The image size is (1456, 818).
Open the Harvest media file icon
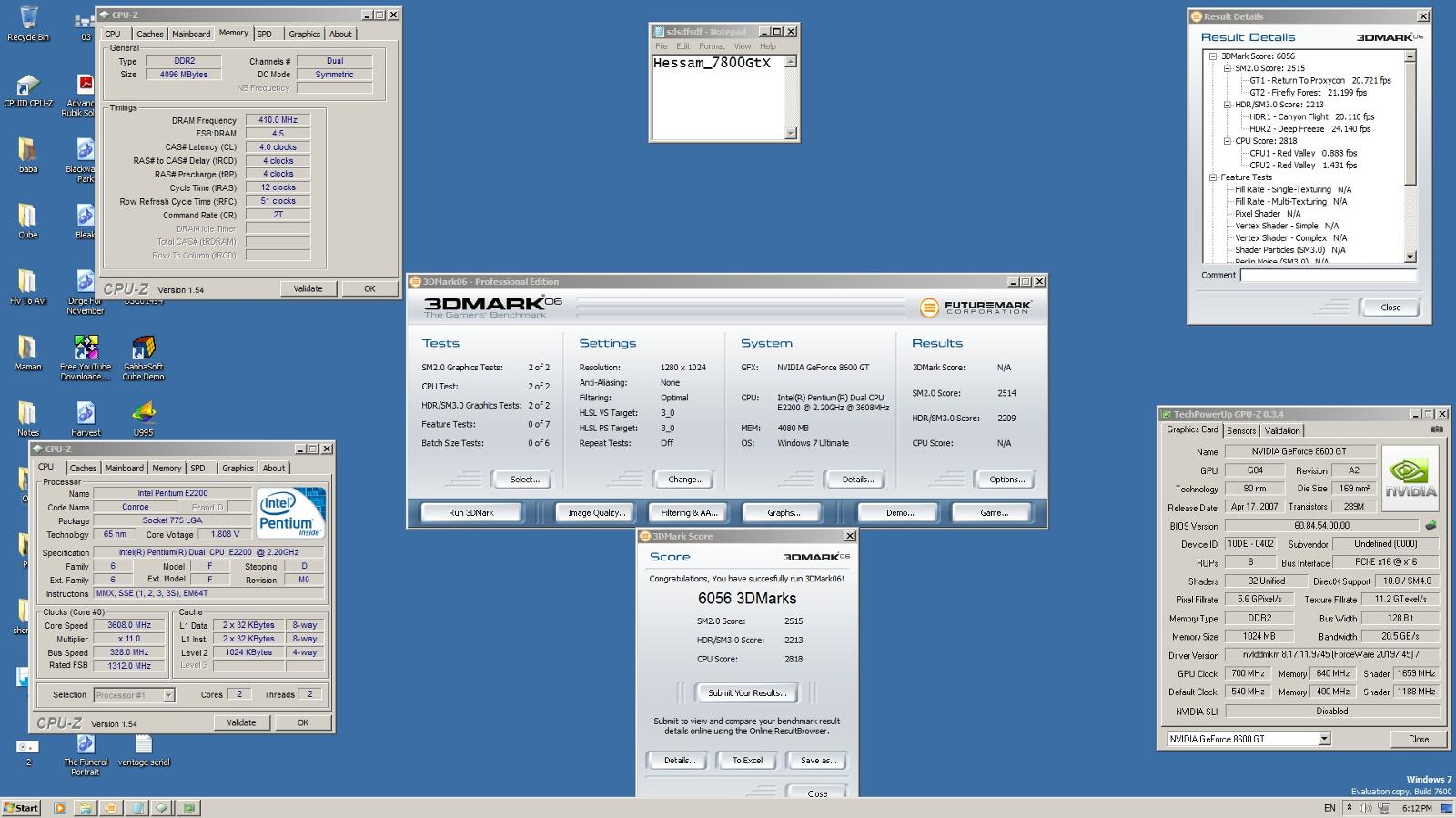click(x=86, y=419)
